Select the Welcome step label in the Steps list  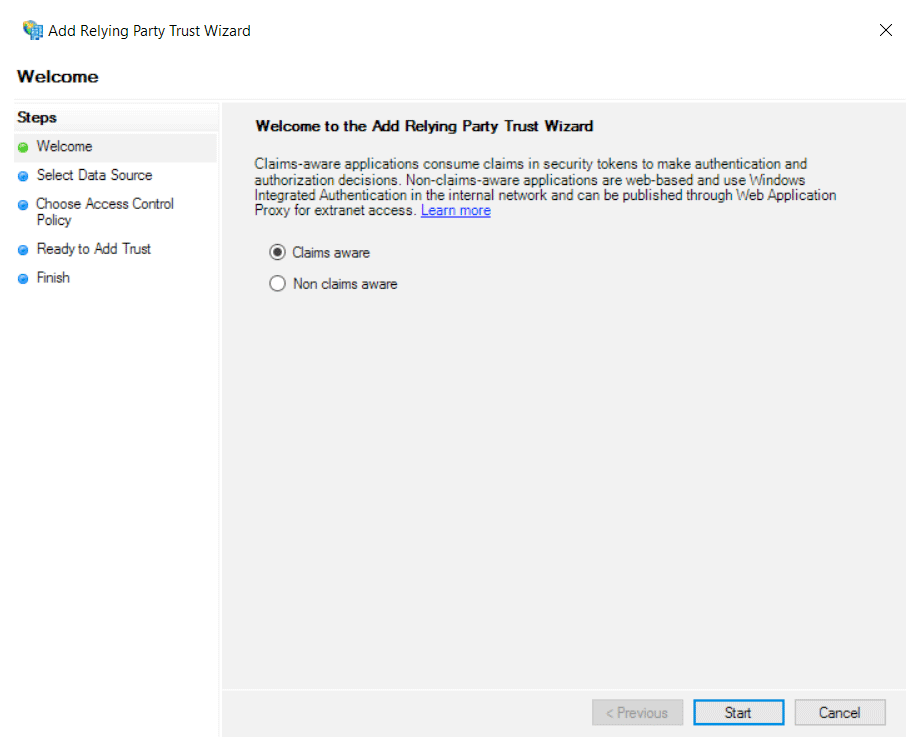(64, 147)
